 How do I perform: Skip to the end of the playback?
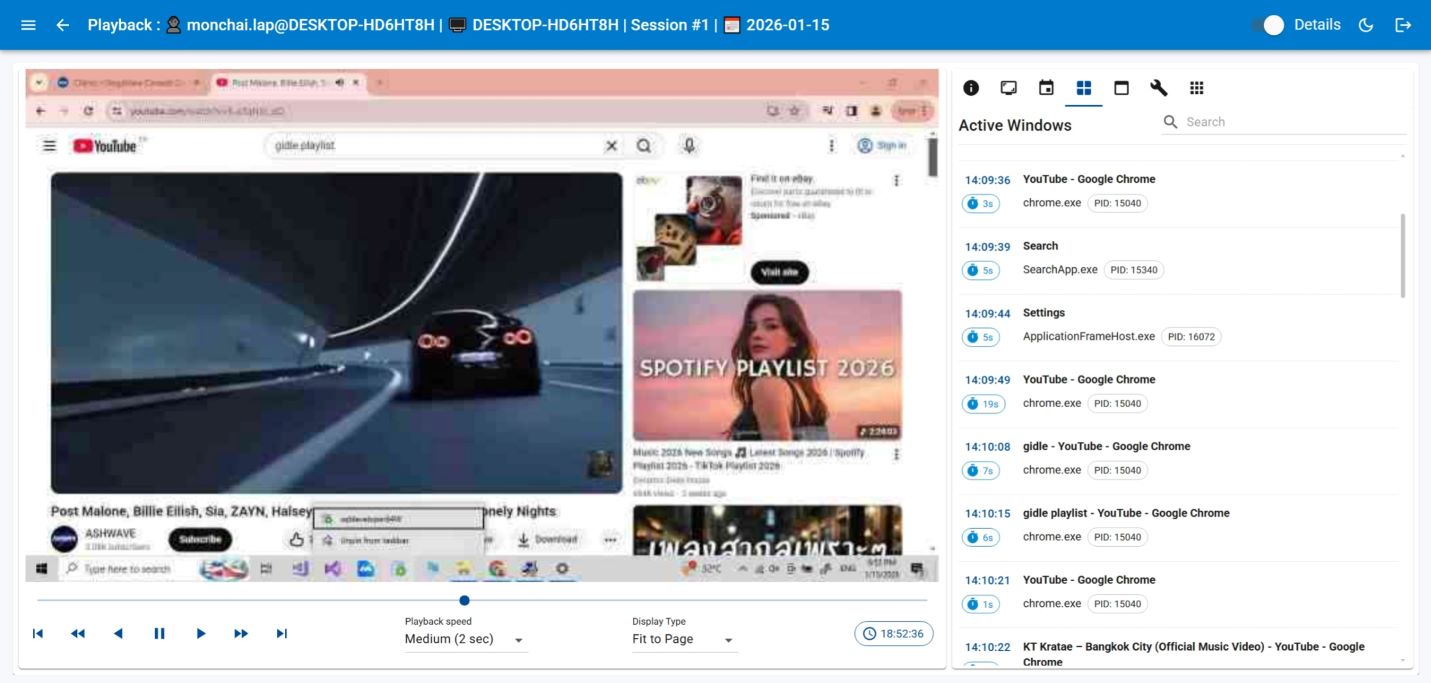[281, 633]
